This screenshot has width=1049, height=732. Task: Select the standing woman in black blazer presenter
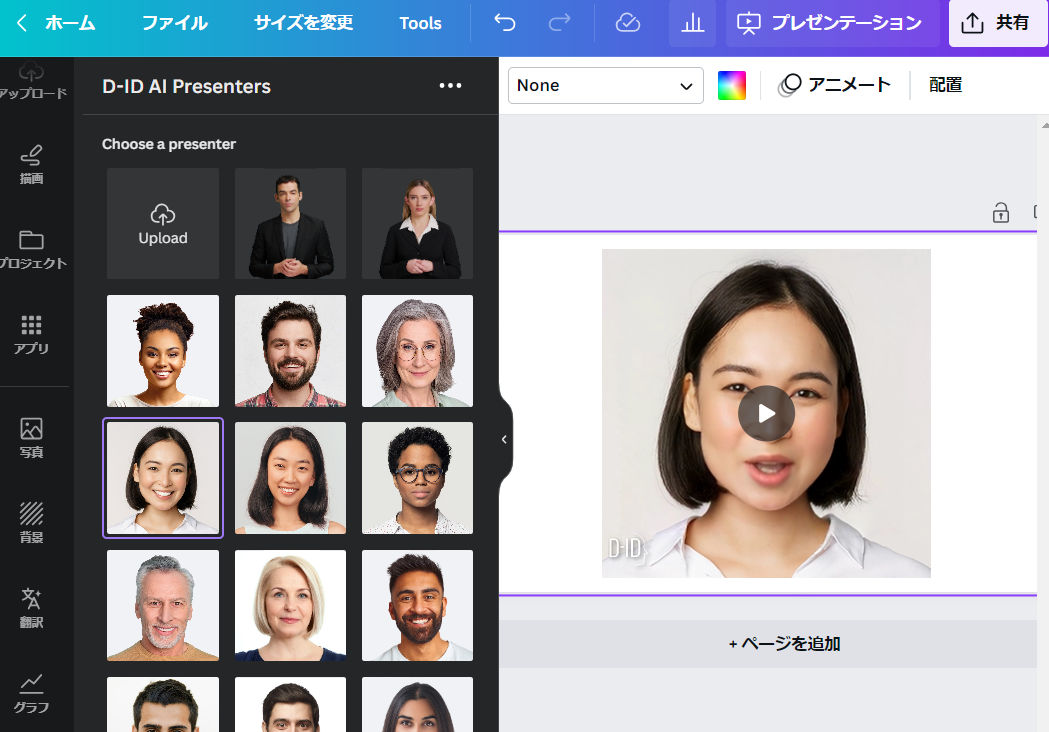pos(417,223)
